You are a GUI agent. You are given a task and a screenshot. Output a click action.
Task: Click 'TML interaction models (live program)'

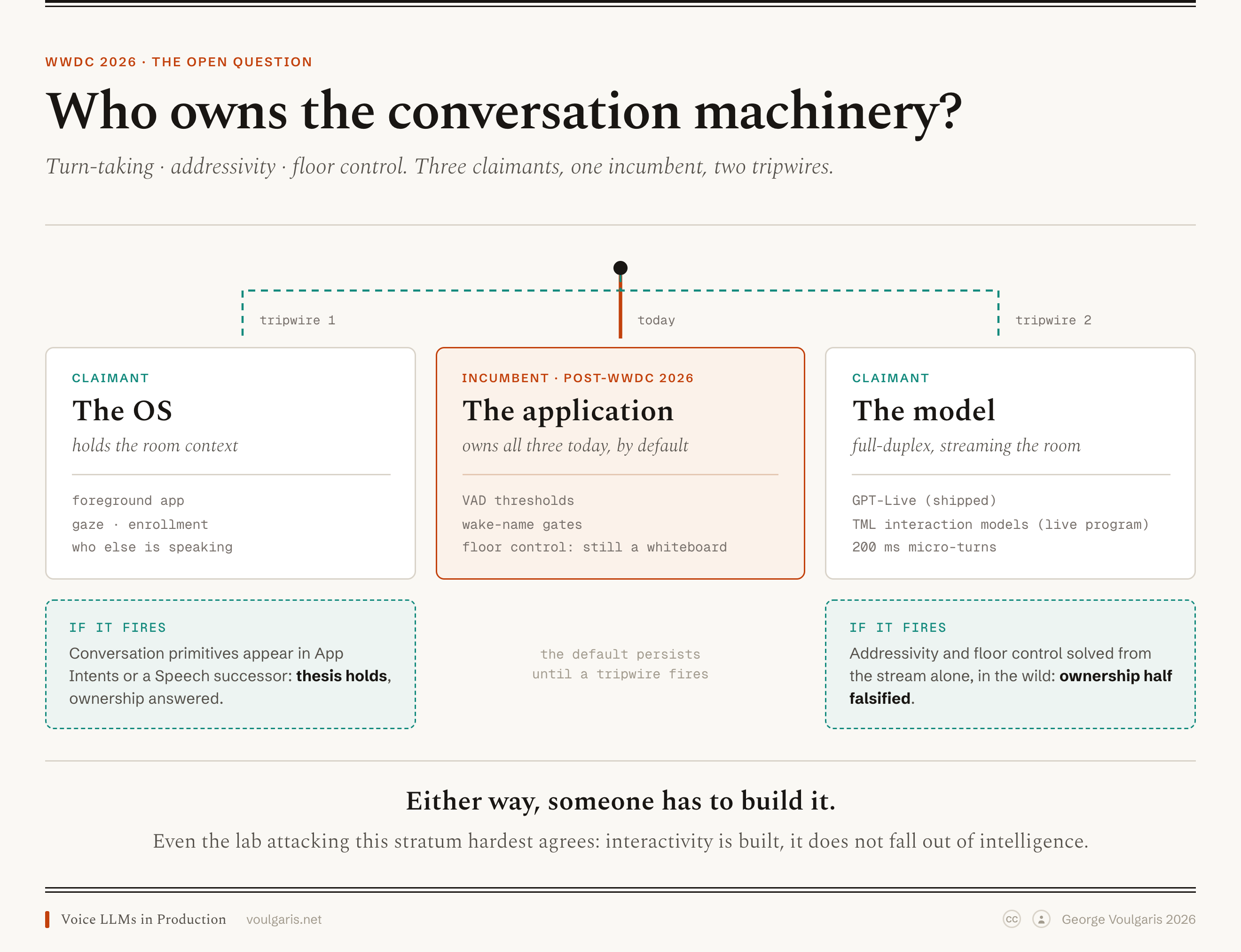[1001, 524]
